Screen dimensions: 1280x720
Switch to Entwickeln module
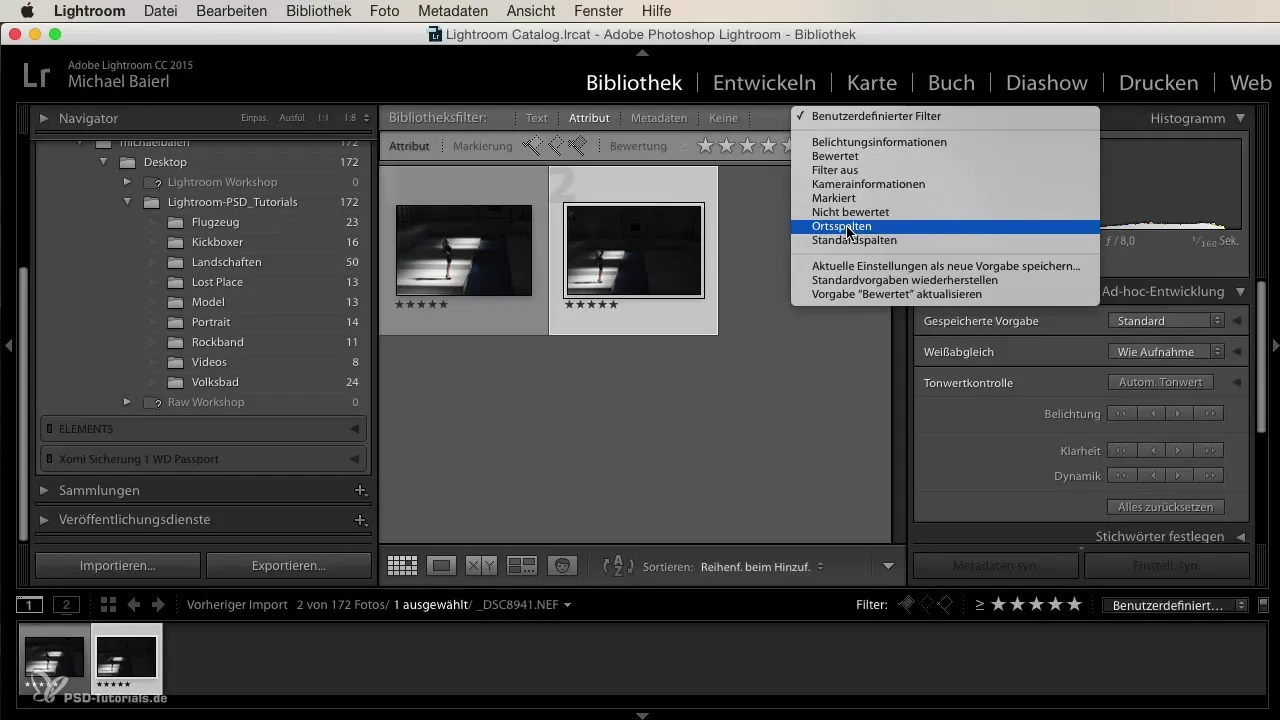point(764,83)
